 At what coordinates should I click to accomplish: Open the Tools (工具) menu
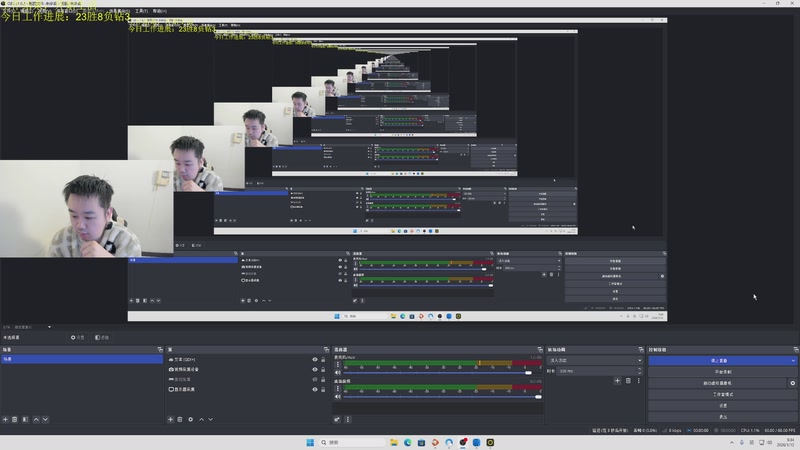[142, 11]
